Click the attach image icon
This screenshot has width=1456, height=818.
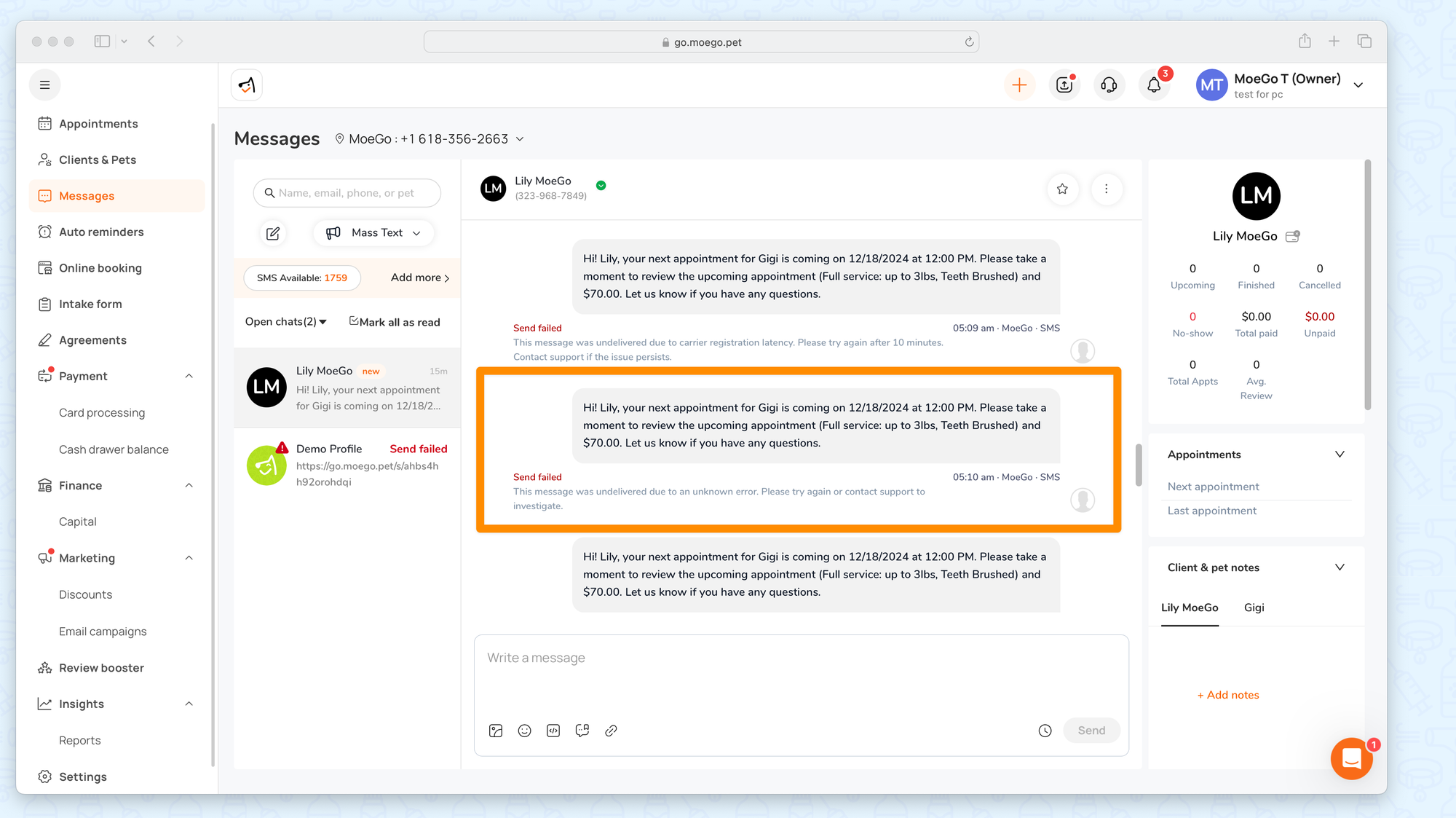[x=496, y=731]
